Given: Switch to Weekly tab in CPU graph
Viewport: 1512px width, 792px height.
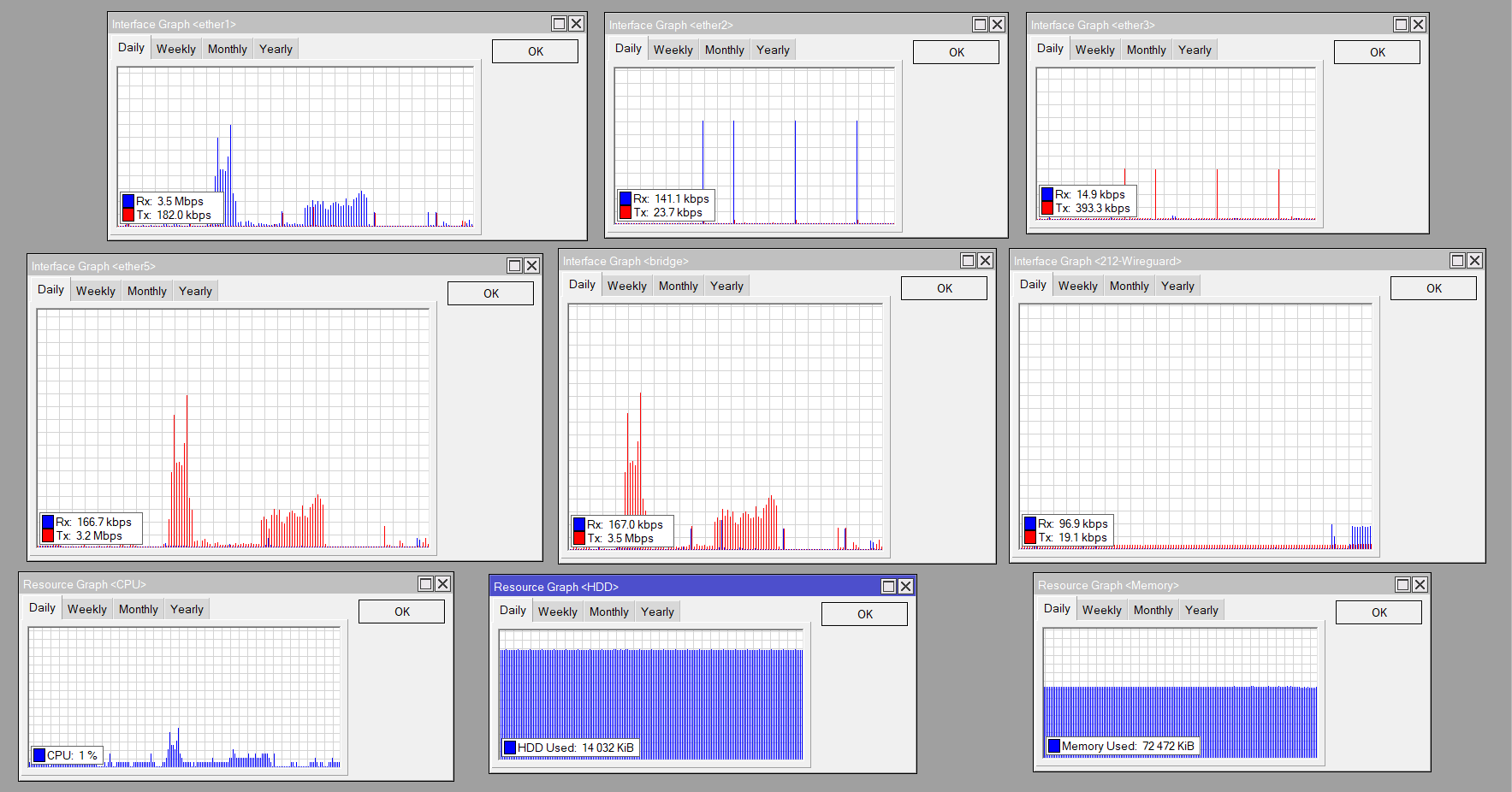Looking at the screenshot, I should (x=87, y=609).
